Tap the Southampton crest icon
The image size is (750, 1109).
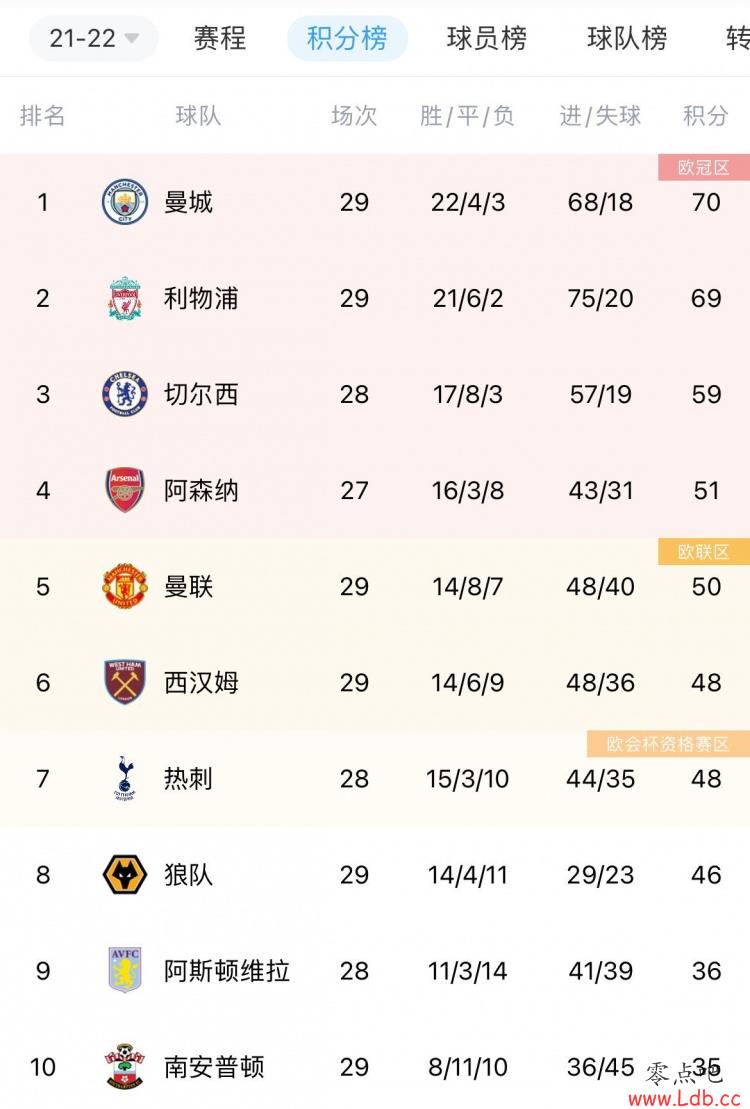click(125, 1067)
